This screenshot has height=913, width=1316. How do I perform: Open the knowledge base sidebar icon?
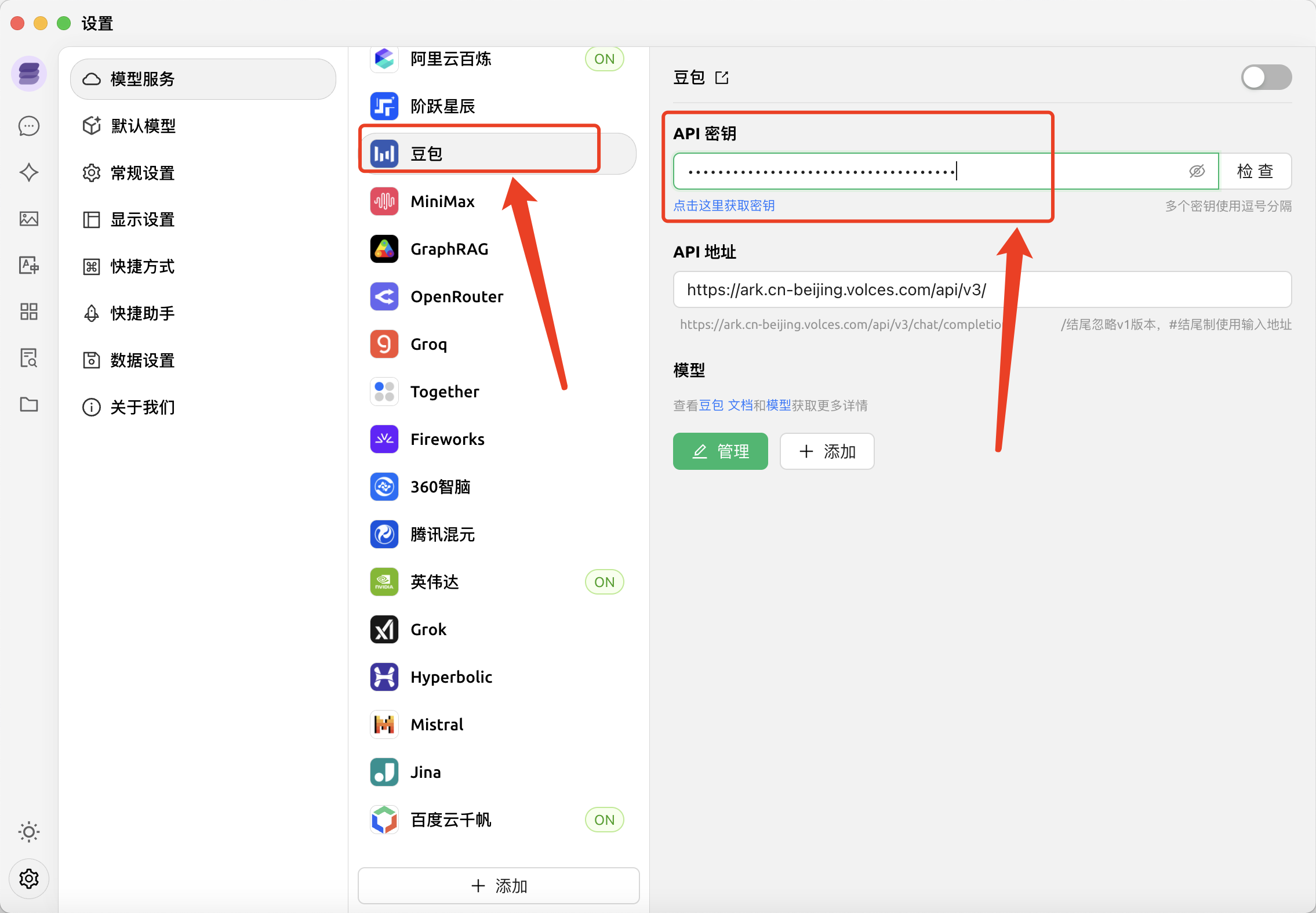click(x=29, y=358)
